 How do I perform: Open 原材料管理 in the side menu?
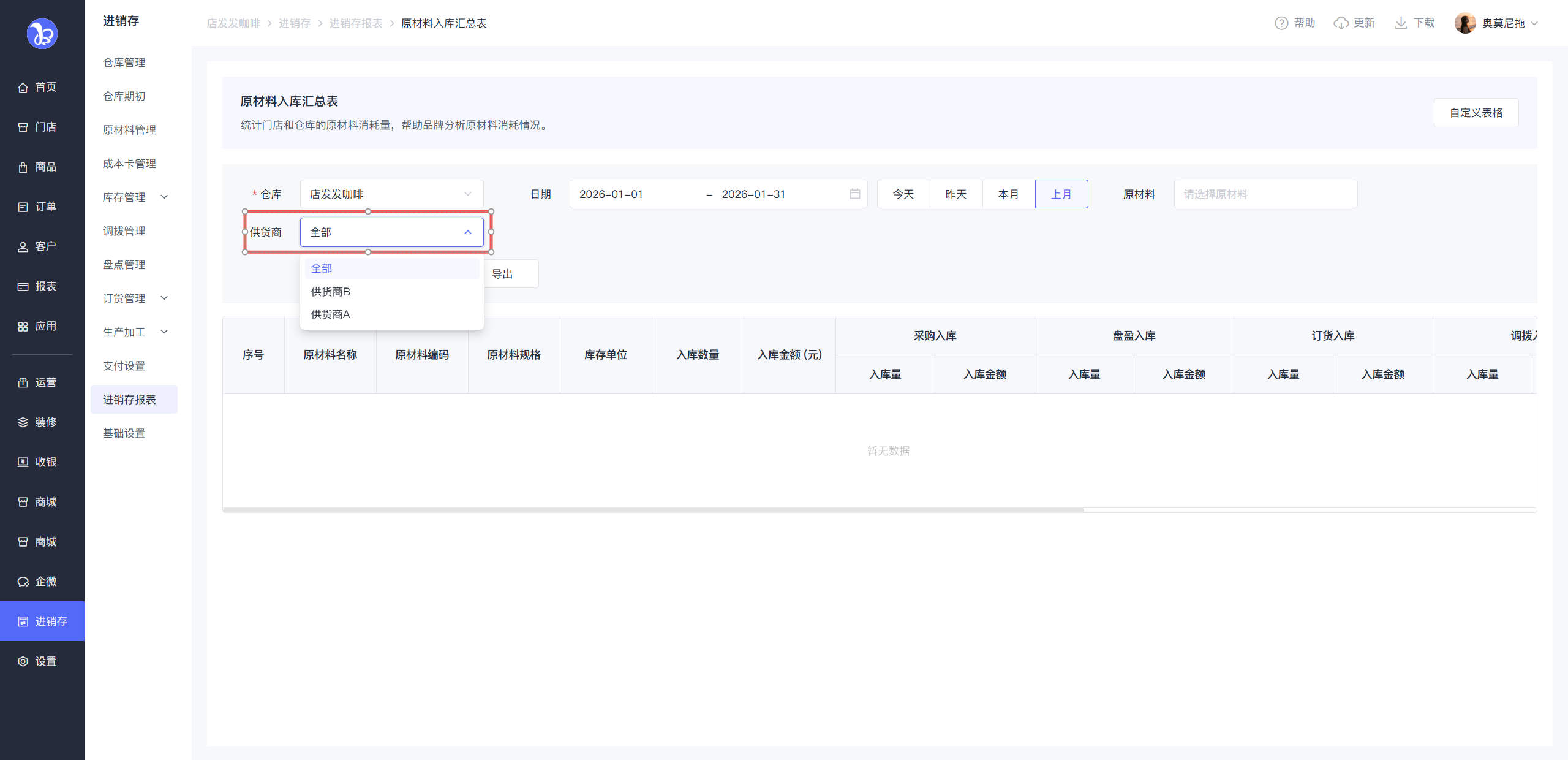click(129, 130)
